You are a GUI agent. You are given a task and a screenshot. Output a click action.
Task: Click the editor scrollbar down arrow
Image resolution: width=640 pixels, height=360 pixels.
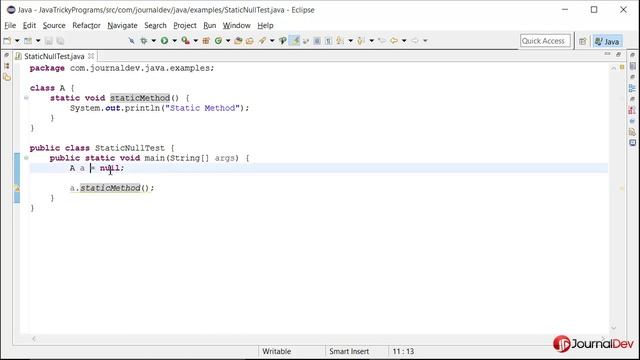(x=613, y=328)
